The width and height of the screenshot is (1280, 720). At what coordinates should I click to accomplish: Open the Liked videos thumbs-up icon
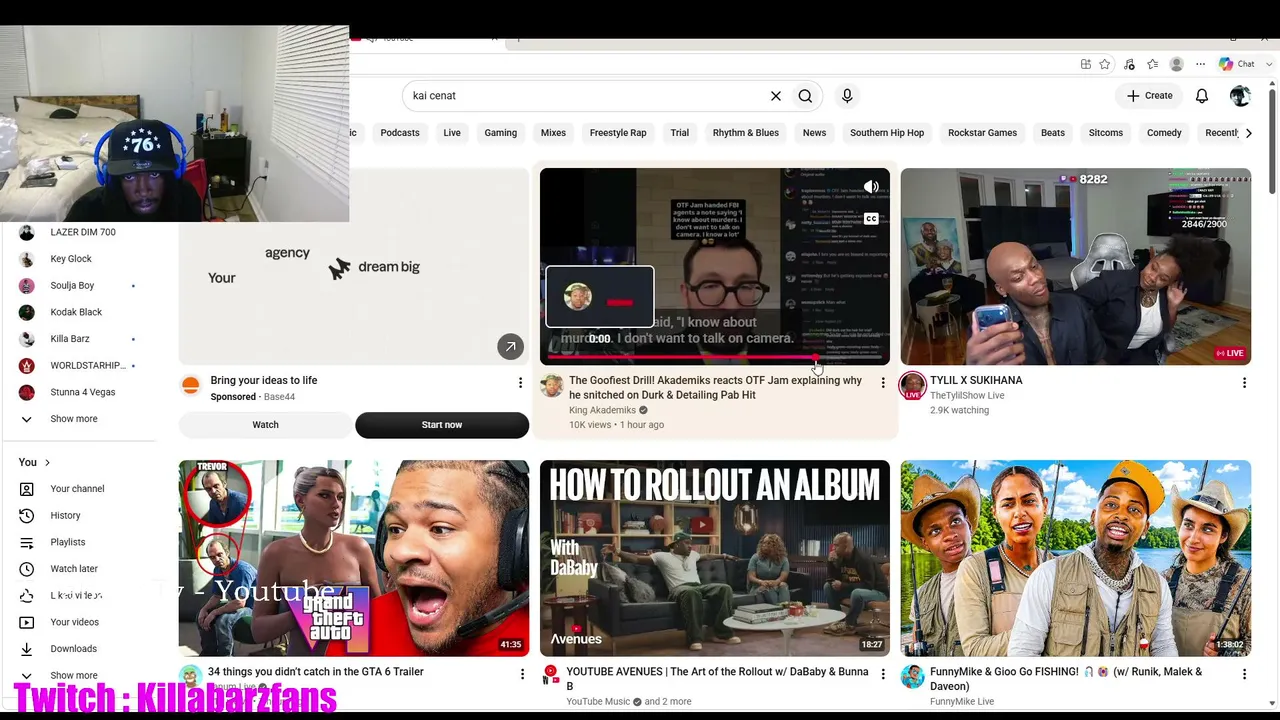point(27,596)
